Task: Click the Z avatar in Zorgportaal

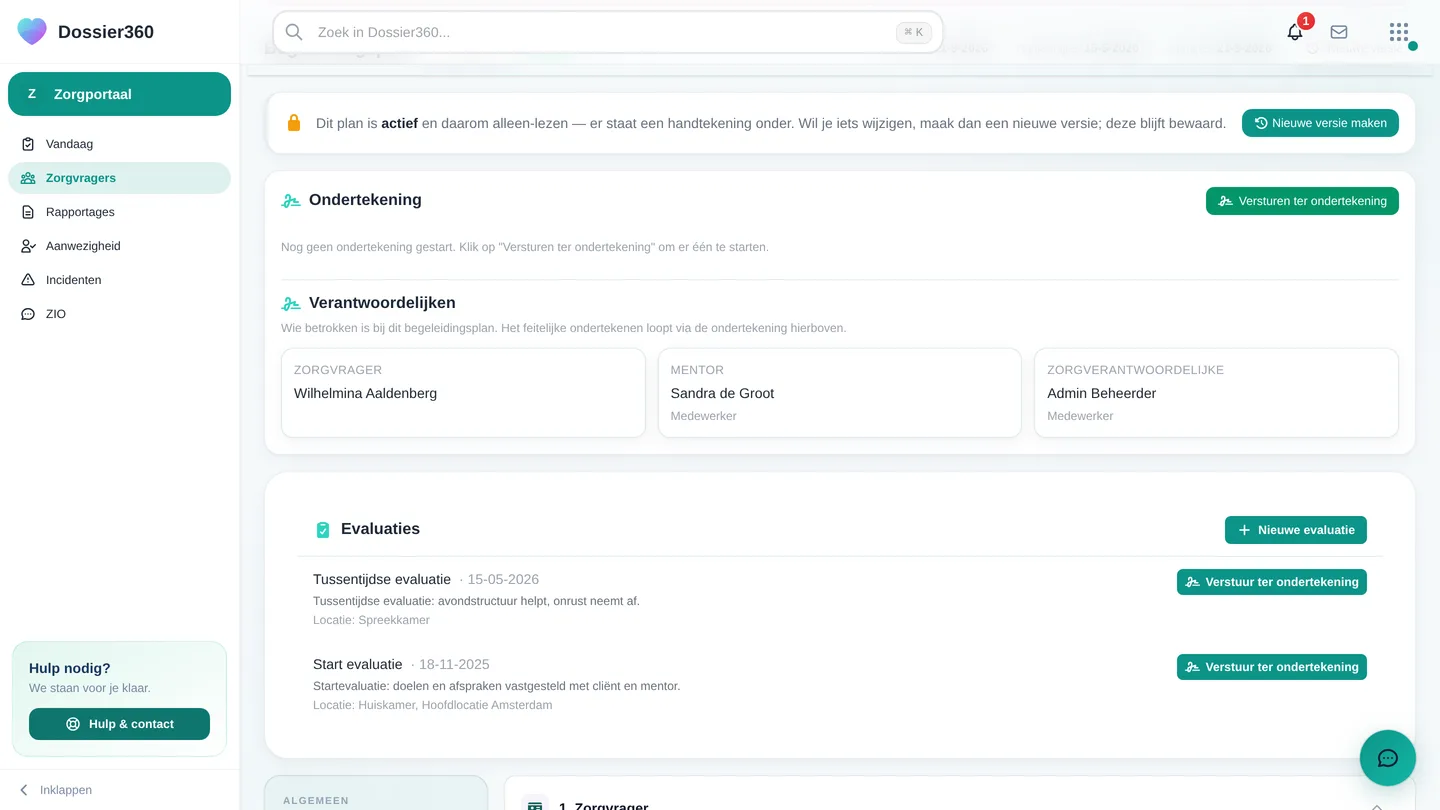Action: tap(32, 94)
